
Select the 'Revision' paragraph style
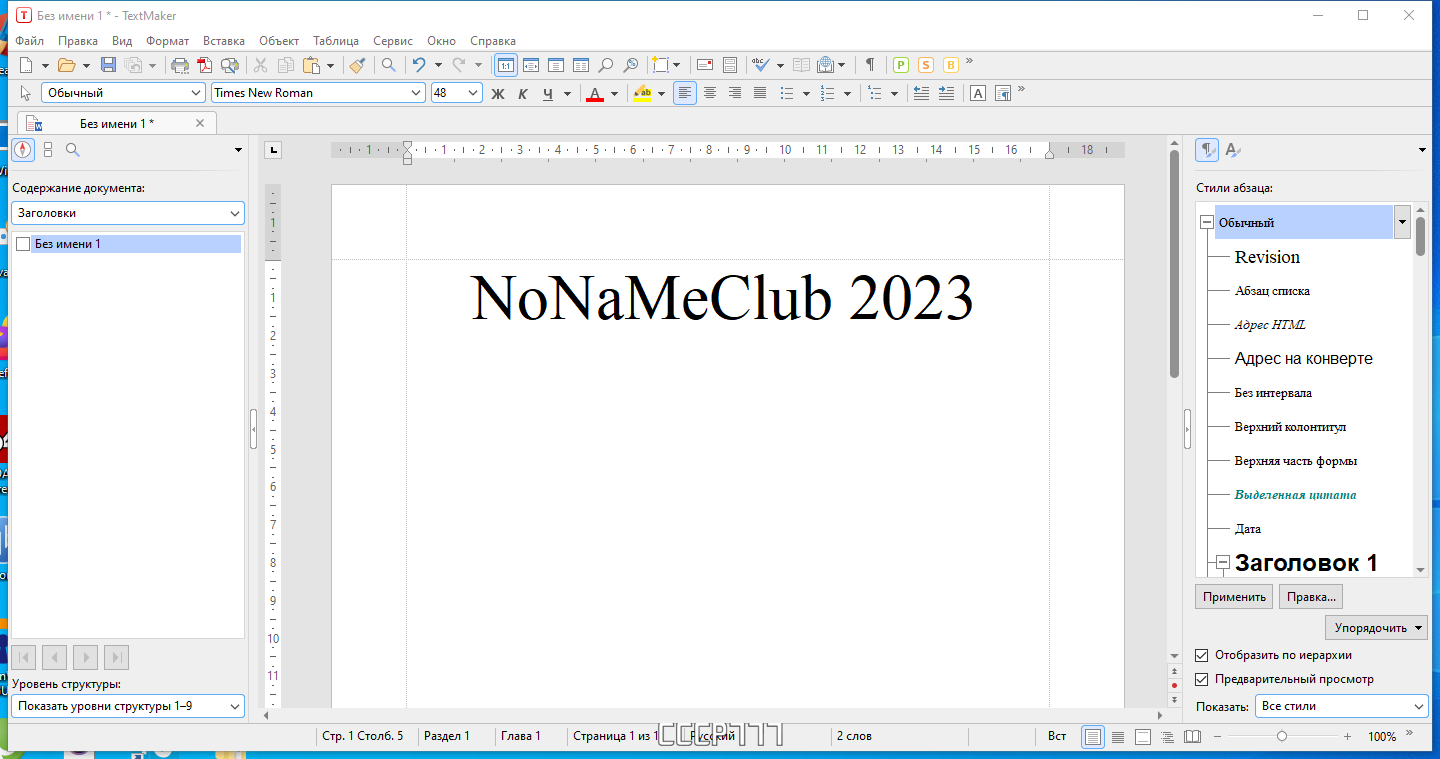1267,257
